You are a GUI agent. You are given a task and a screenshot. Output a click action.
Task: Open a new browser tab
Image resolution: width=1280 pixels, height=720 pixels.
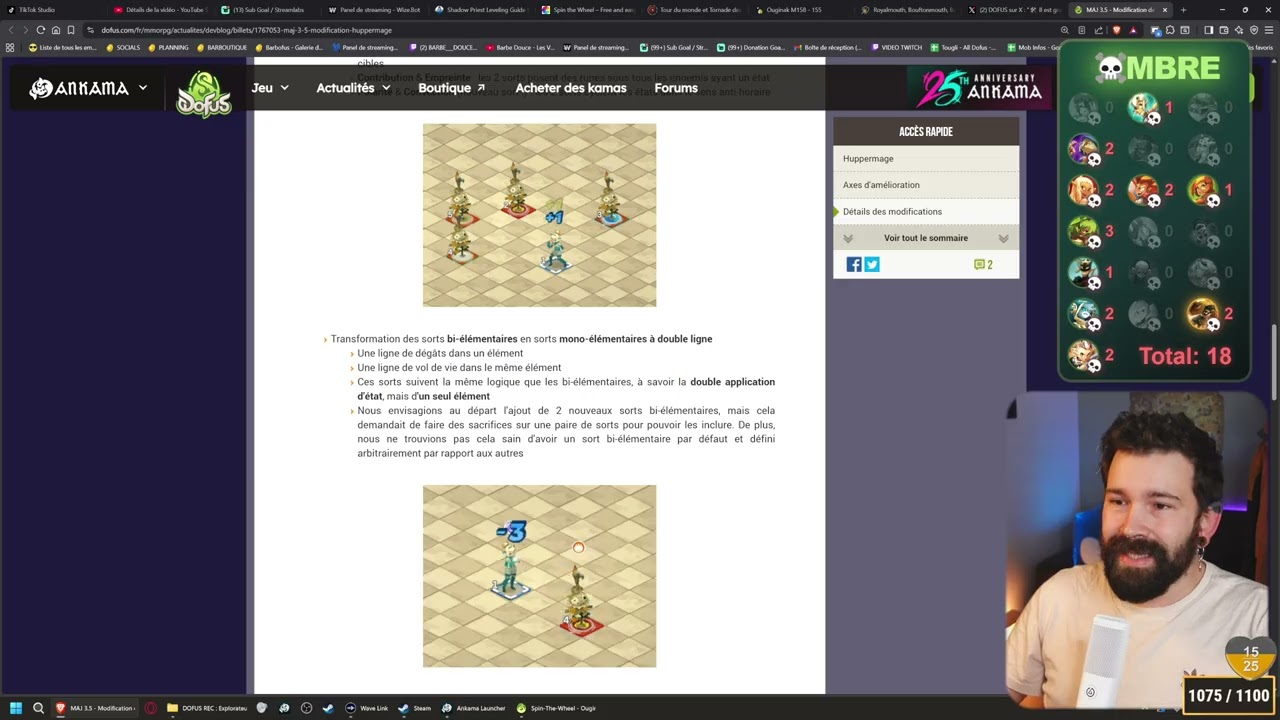tap(1183, 10)
